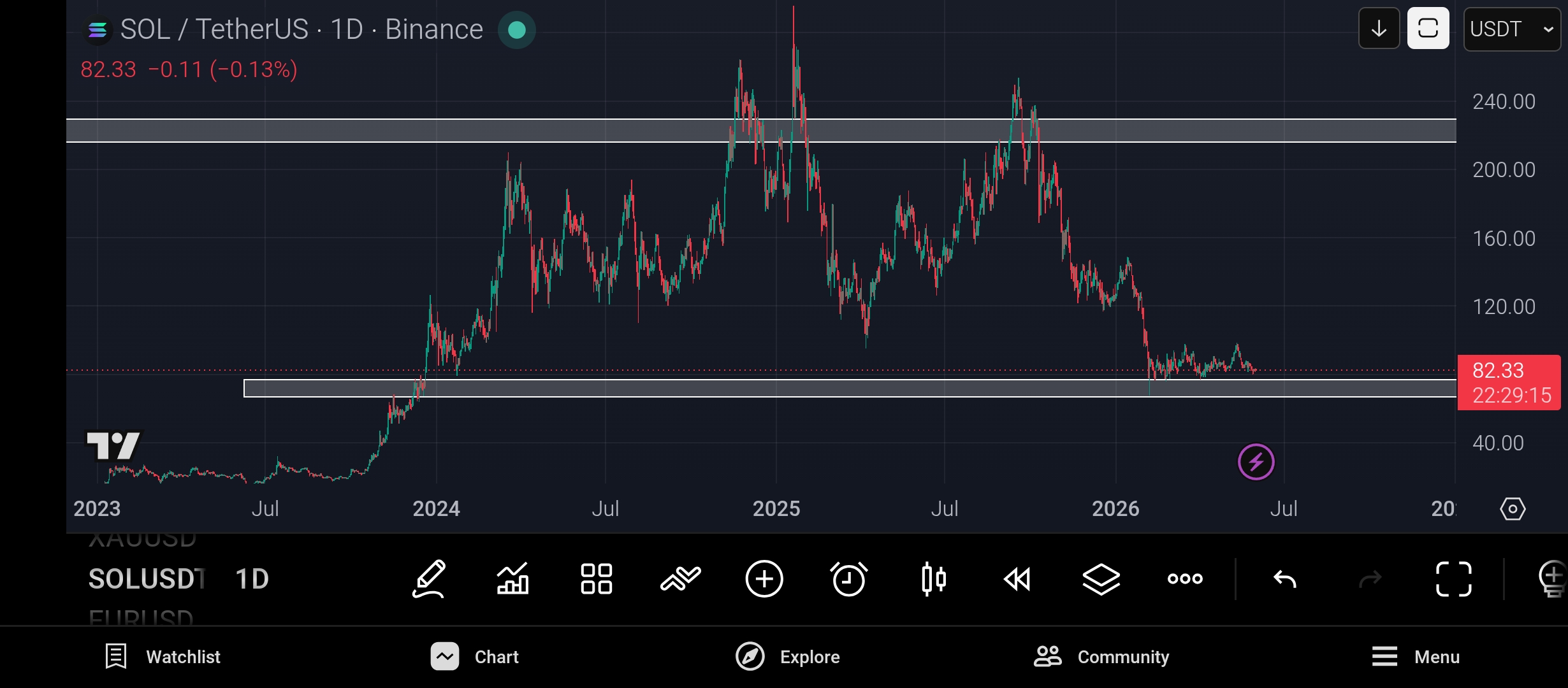The image size is (1568, 688).
Task: Open the drawing tools pencil icon
Action: (x=429, y=579)
